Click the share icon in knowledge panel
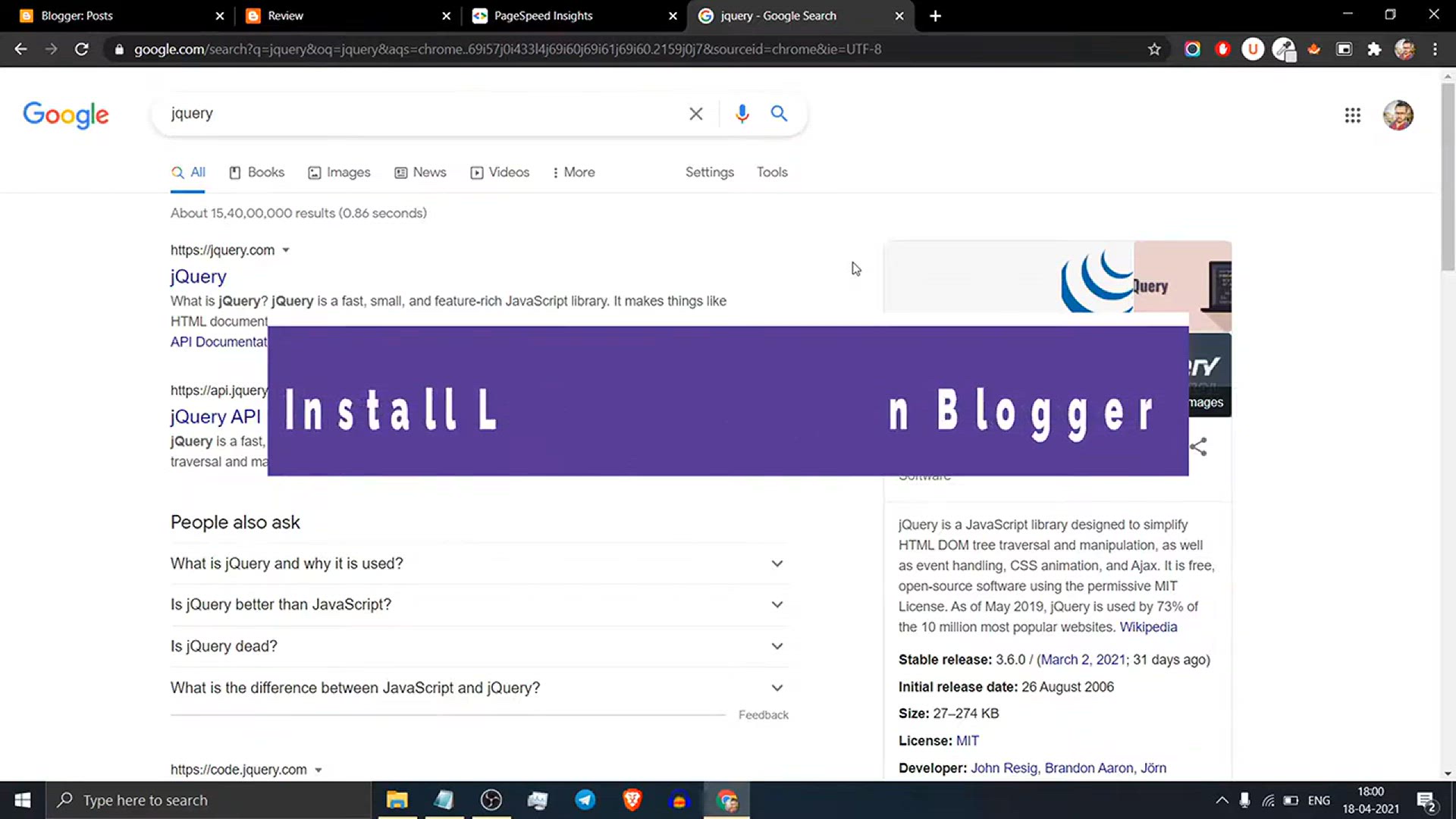Viewport: 1456px width, 819px height. coord(1200,447)
